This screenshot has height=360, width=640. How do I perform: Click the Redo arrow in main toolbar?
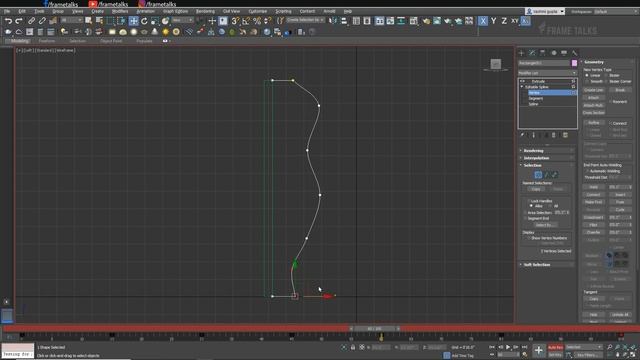tap(19, 21)
